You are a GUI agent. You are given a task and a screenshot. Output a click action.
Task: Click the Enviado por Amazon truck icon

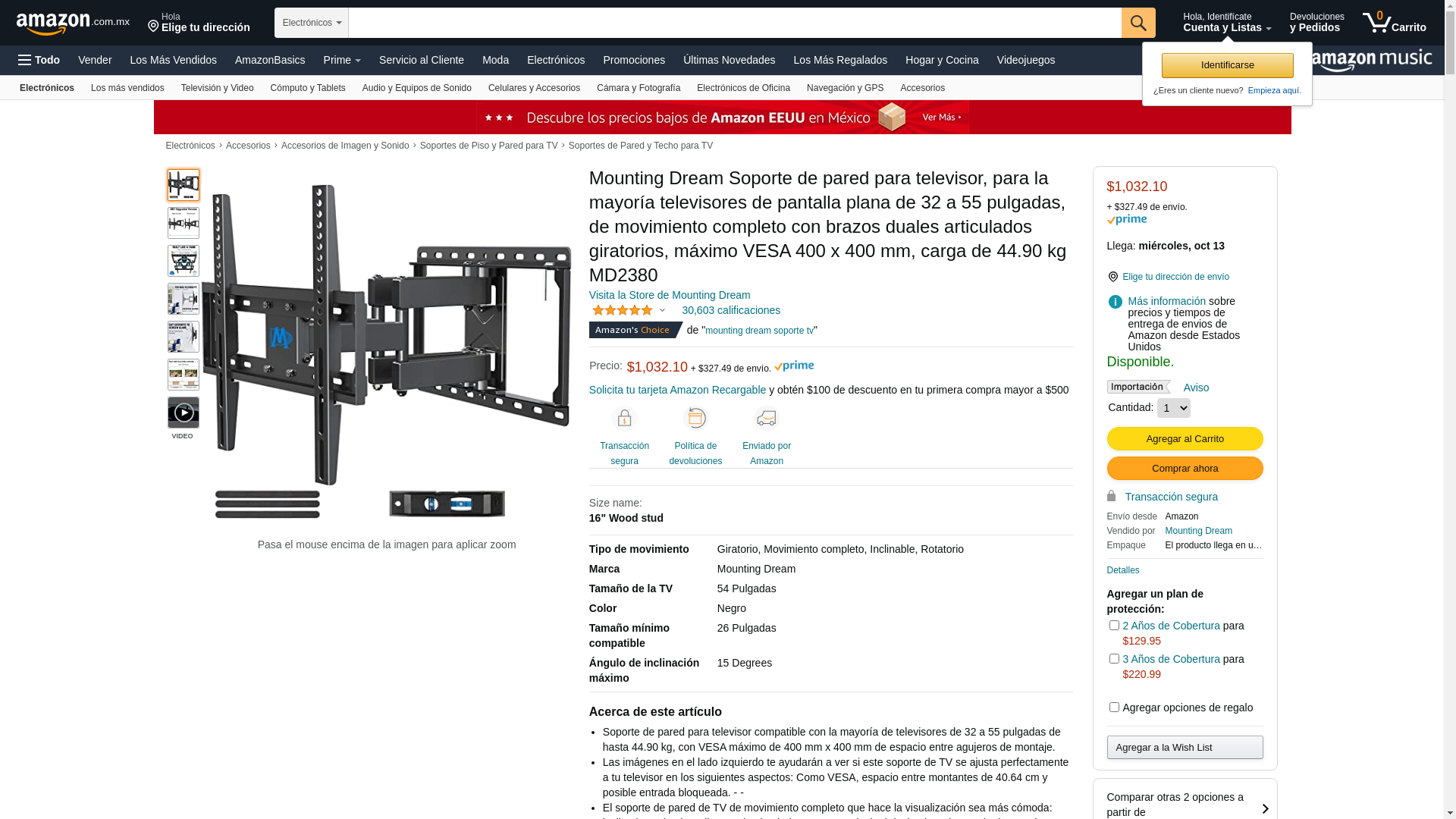[767, 419]
